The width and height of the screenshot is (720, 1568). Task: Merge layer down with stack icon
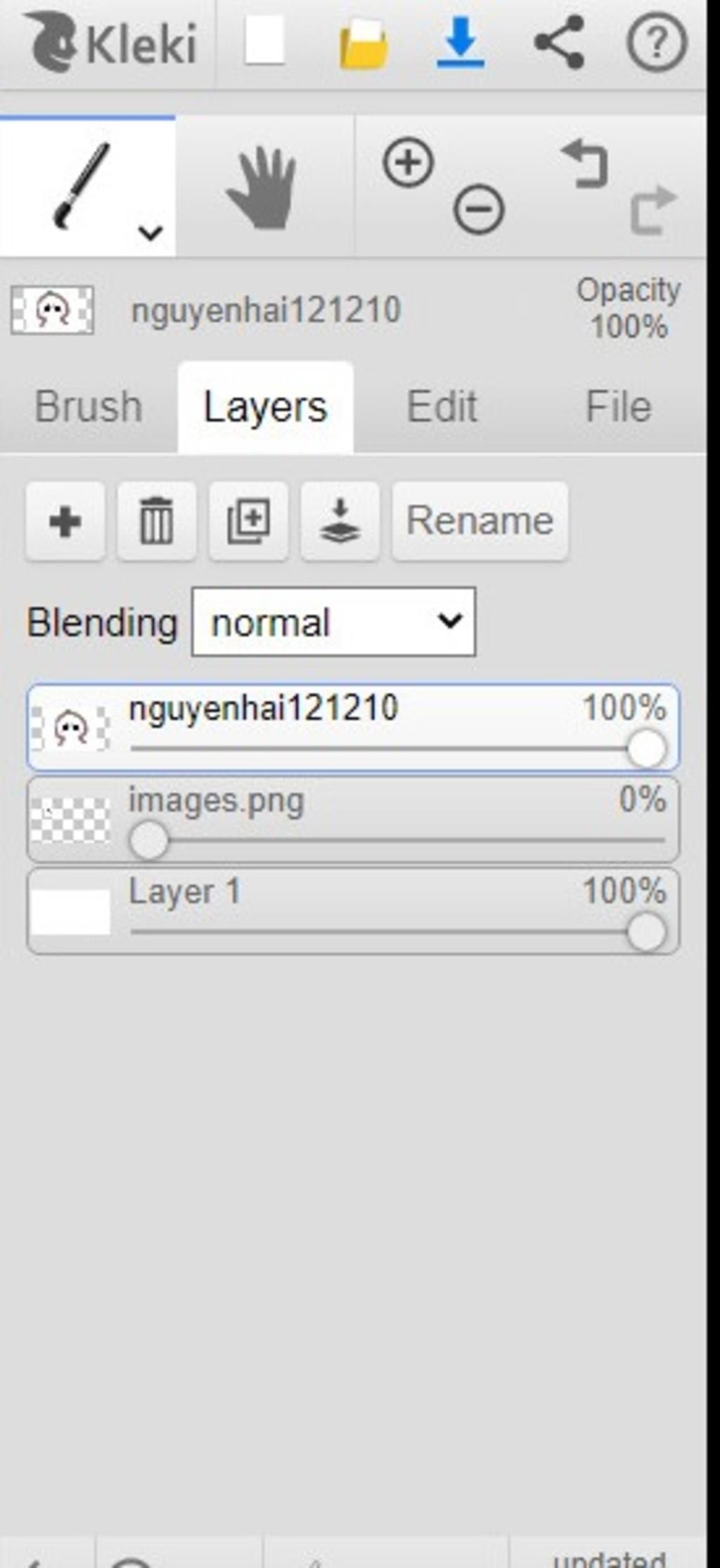[340, 521]
